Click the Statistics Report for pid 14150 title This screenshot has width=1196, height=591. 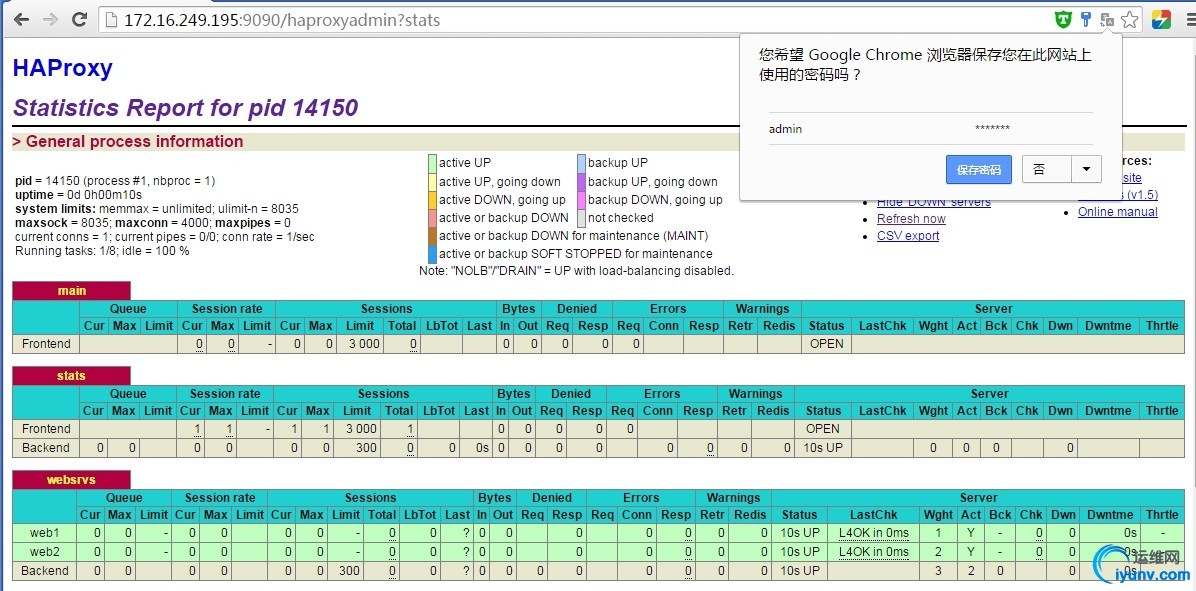pos(185,108)
